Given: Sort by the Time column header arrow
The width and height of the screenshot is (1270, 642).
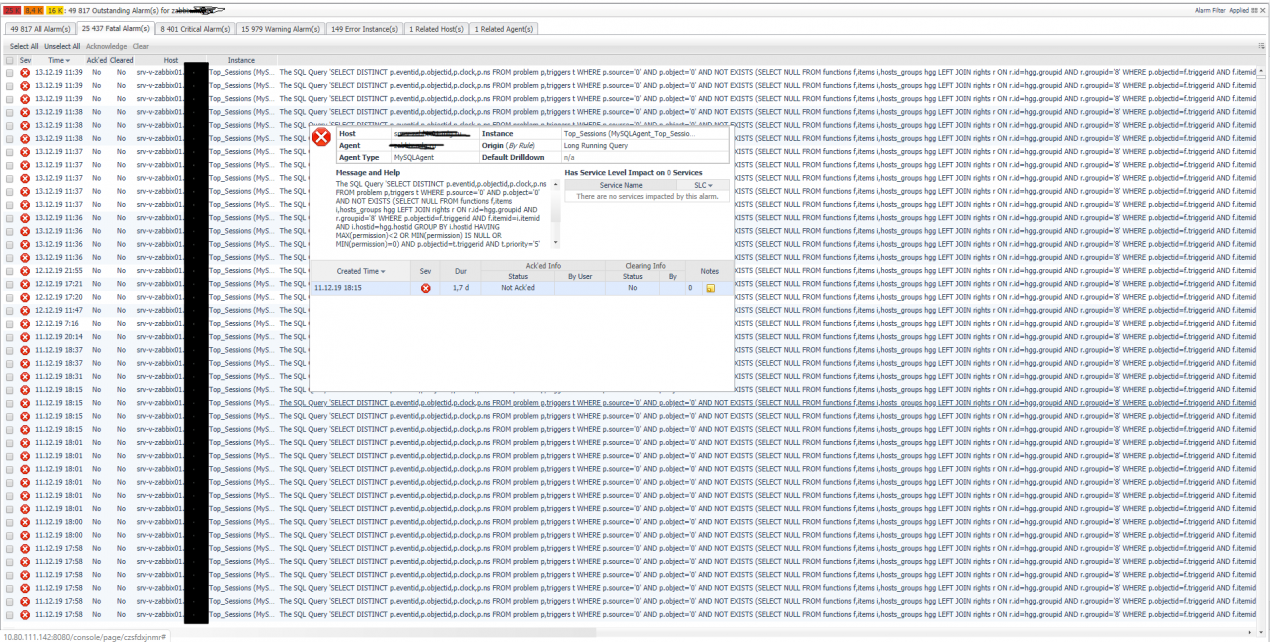Looking at the screenshot, I should (x=66, y=60).
